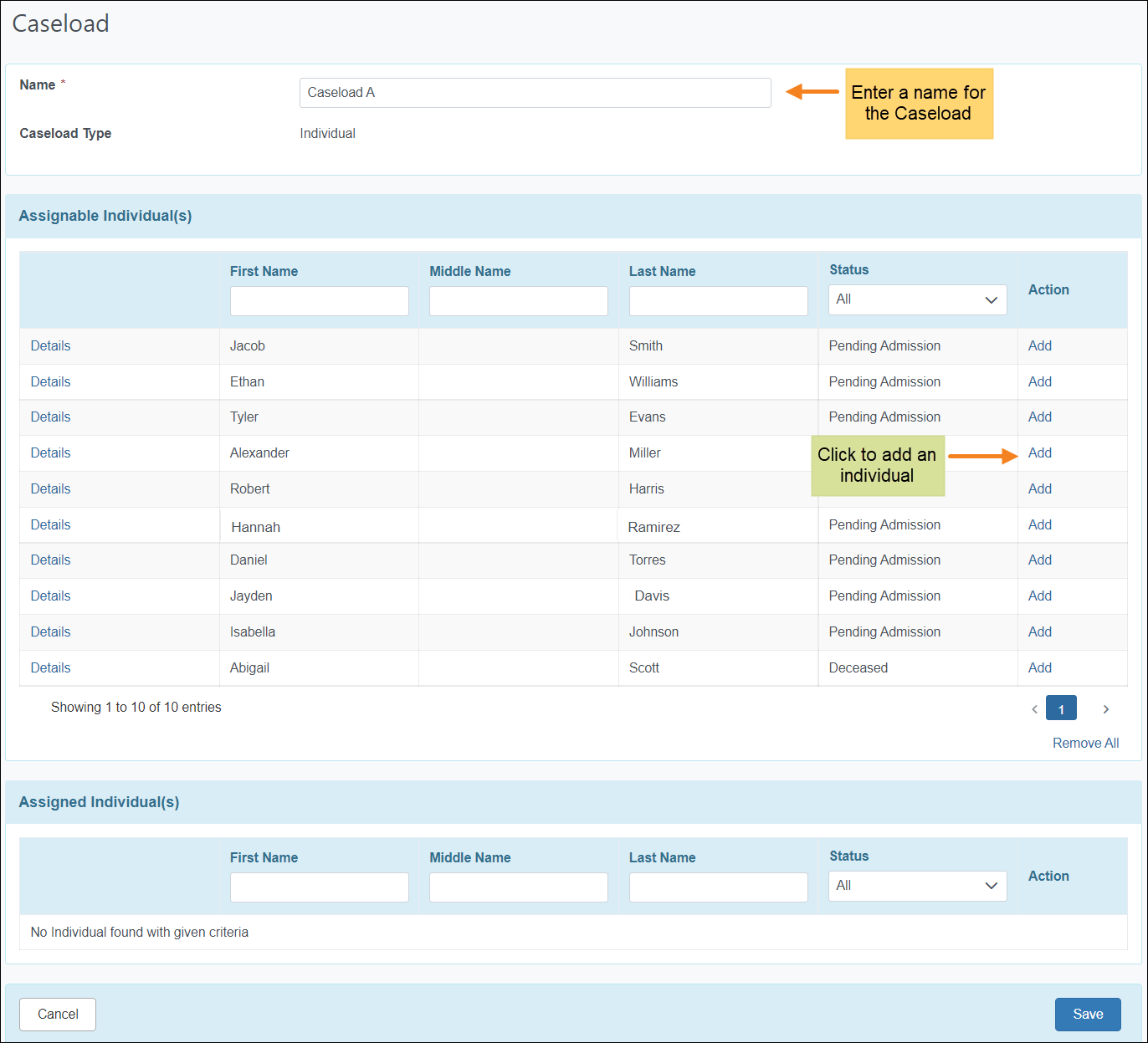This screenshot has height=1043, width=1148.
Task: Click the Caseload Name input field
Action: [x=535, y=93]
